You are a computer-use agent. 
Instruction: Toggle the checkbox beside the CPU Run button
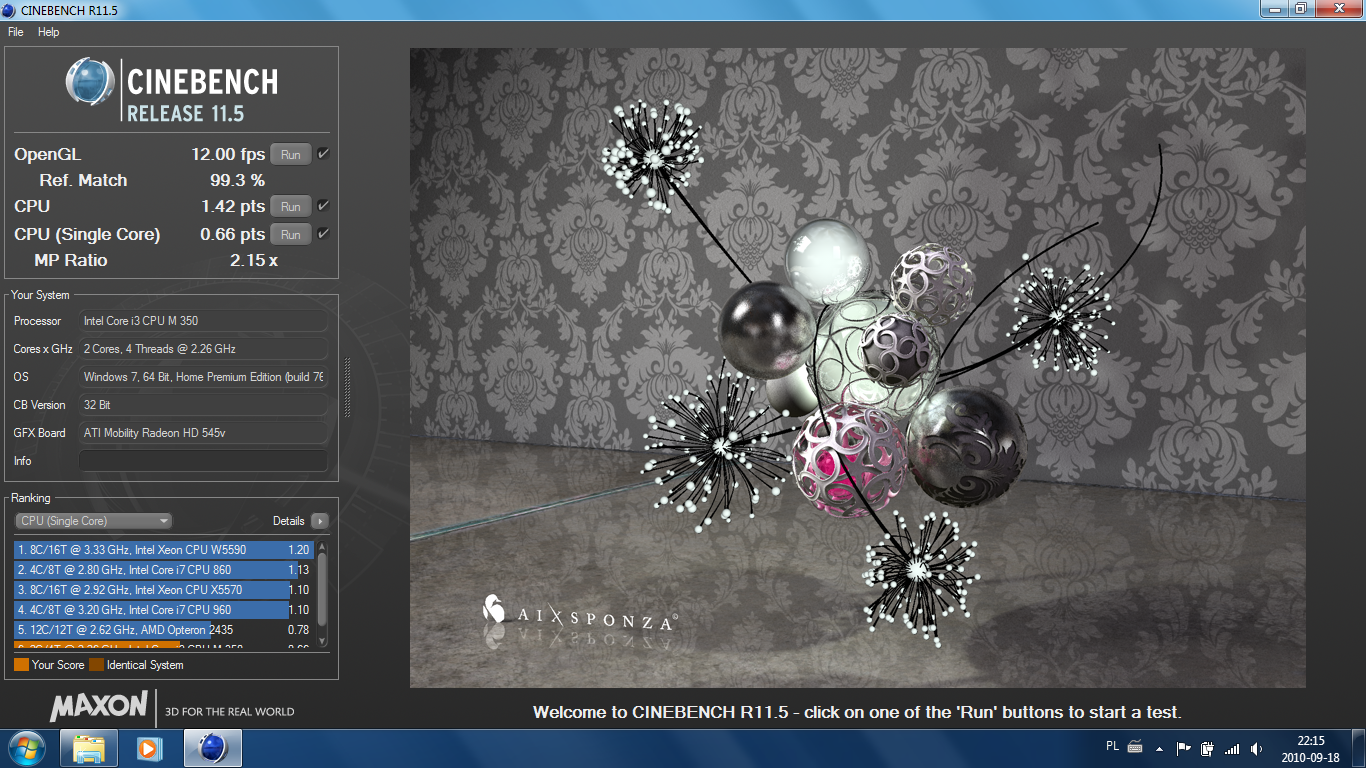[323, 206]
